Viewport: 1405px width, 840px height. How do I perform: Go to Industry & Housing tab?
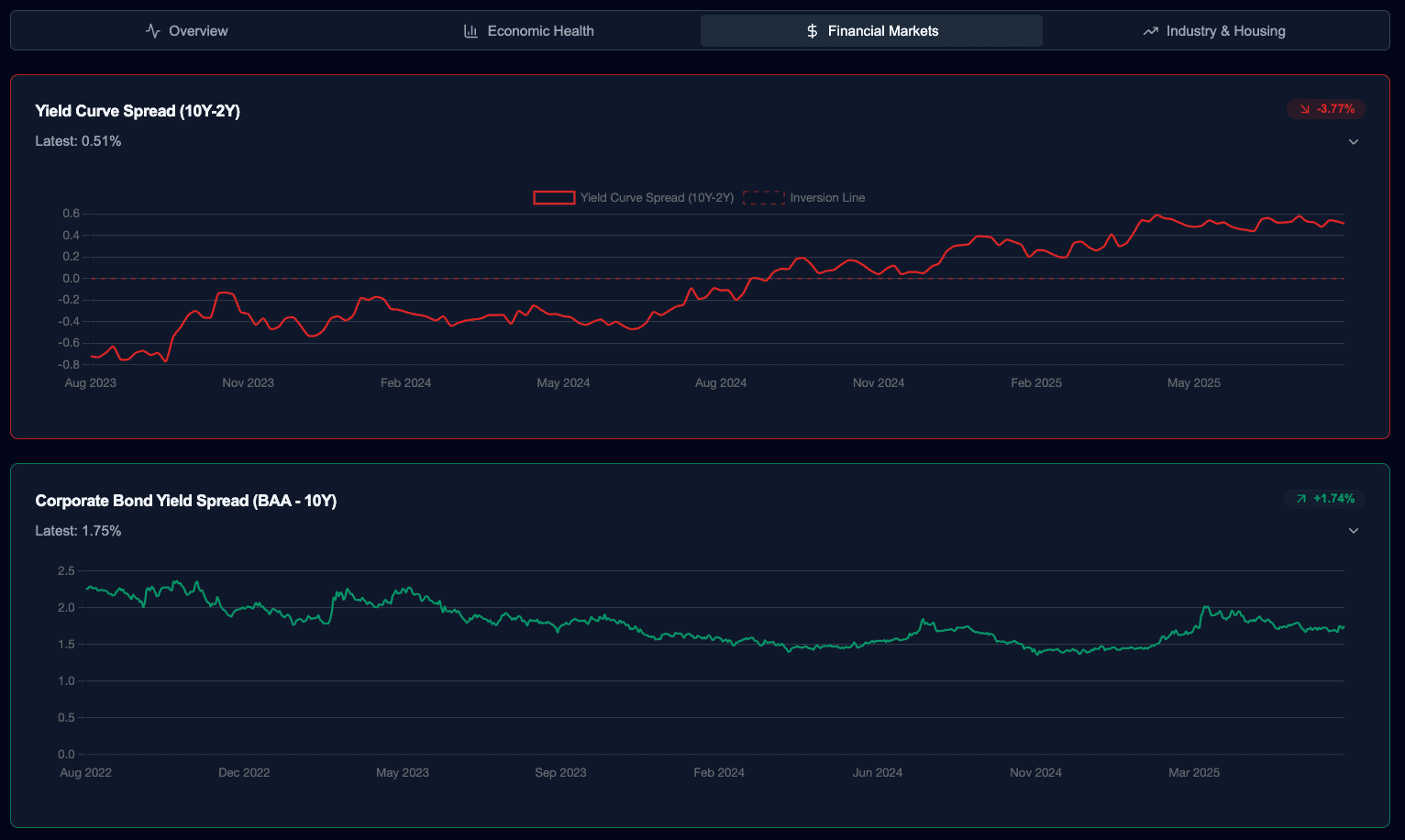[x=1214, y=31]
